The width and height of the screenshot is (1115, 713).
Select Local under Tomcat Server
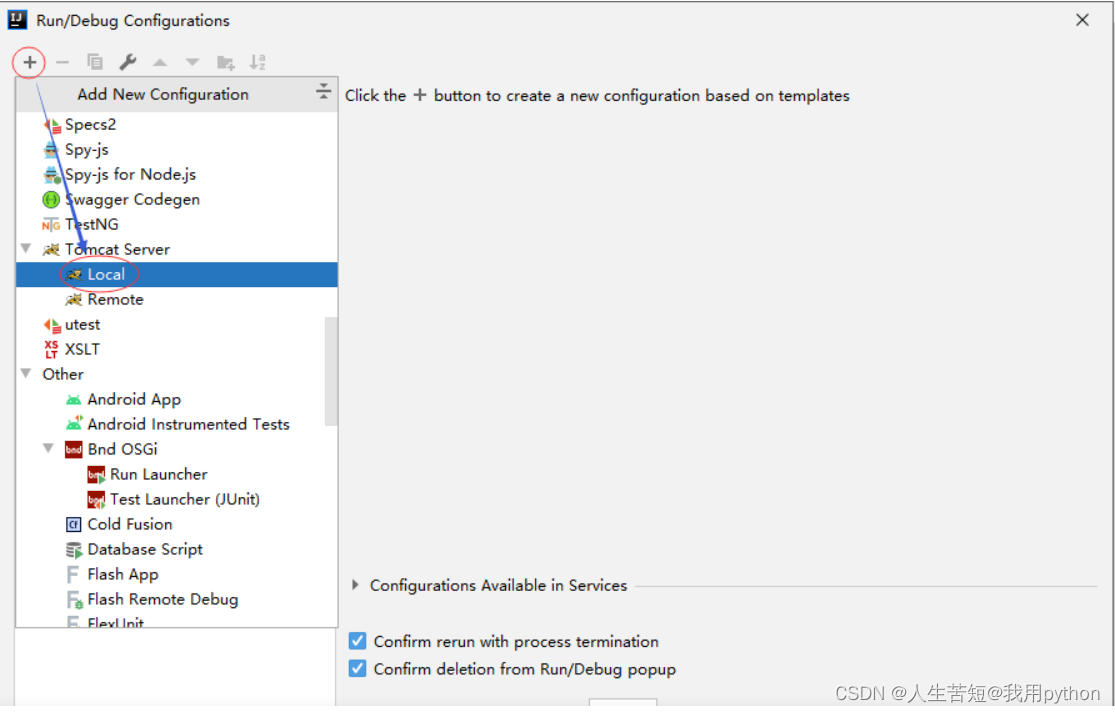coord(176,274)
